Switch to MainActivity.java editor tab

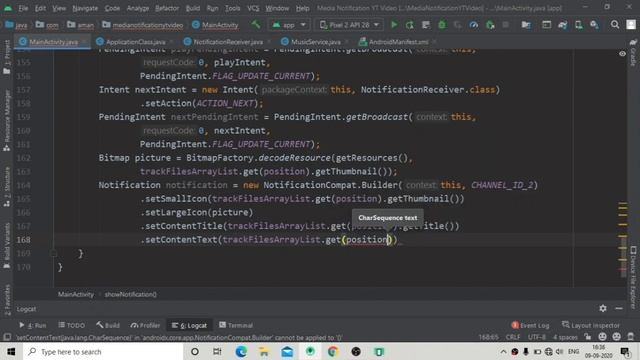pos(53,42)
